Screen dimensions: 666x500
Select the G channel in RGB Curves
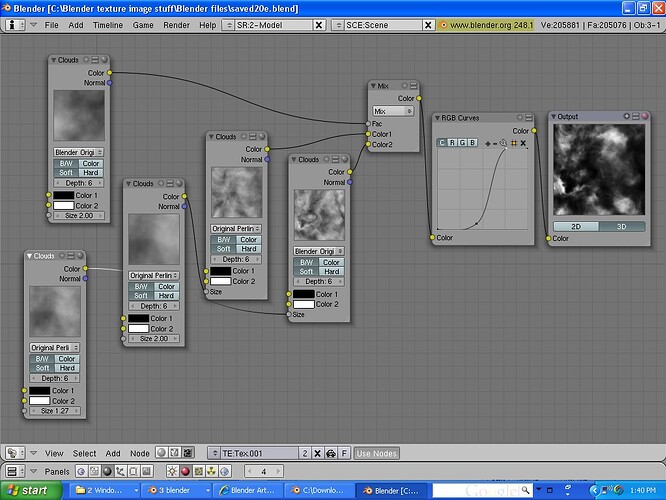point(463,143)
